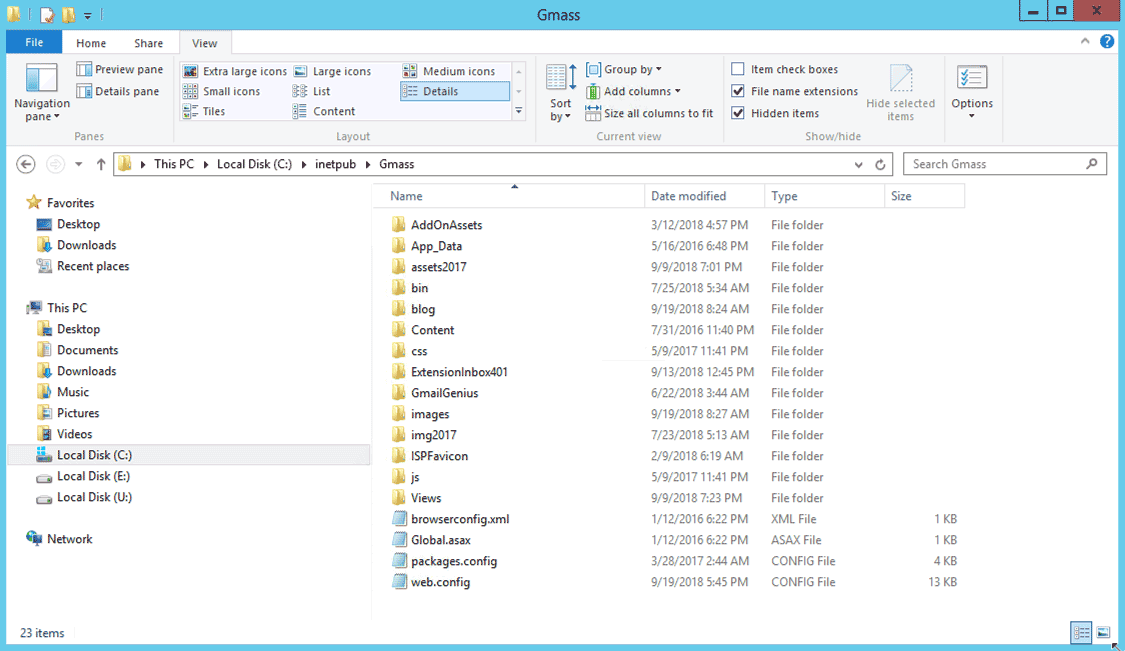The width and height of the screenshot is (1125, 651).
Task: Click inside the Search Gmass box
Action: 1000,163
